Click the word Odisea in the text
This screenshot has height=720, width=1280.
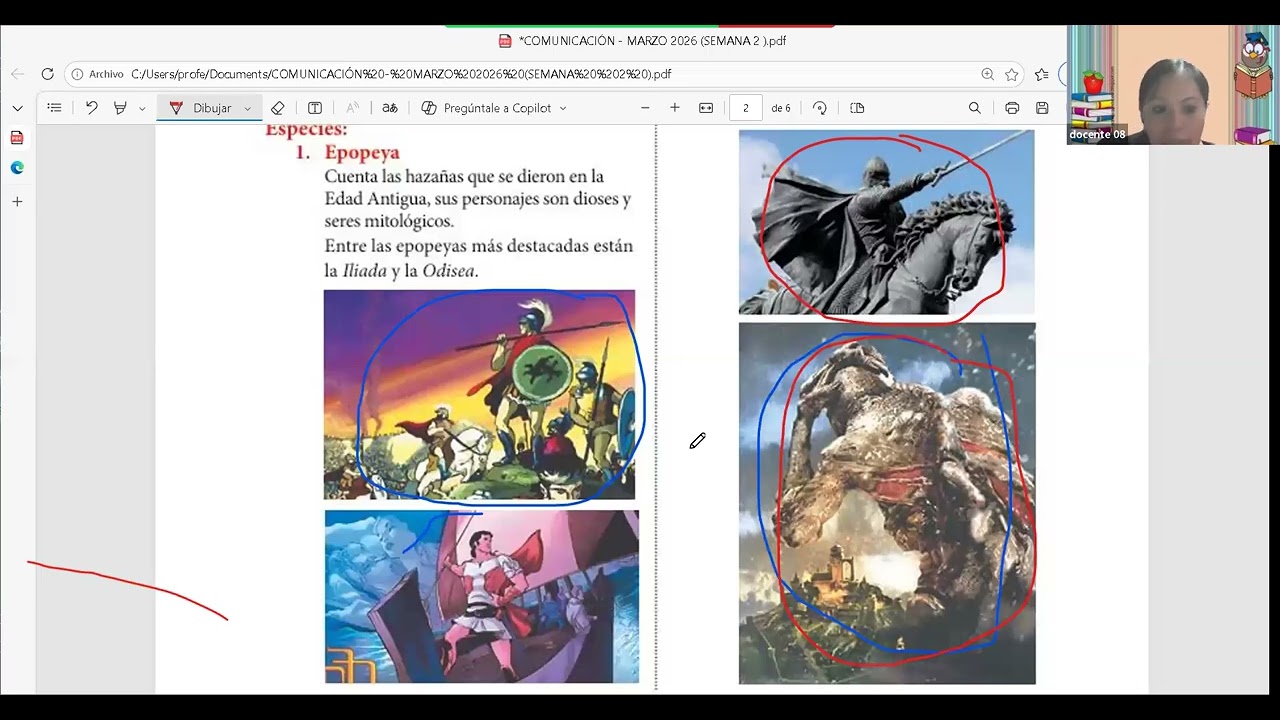[x=447, y=271]
